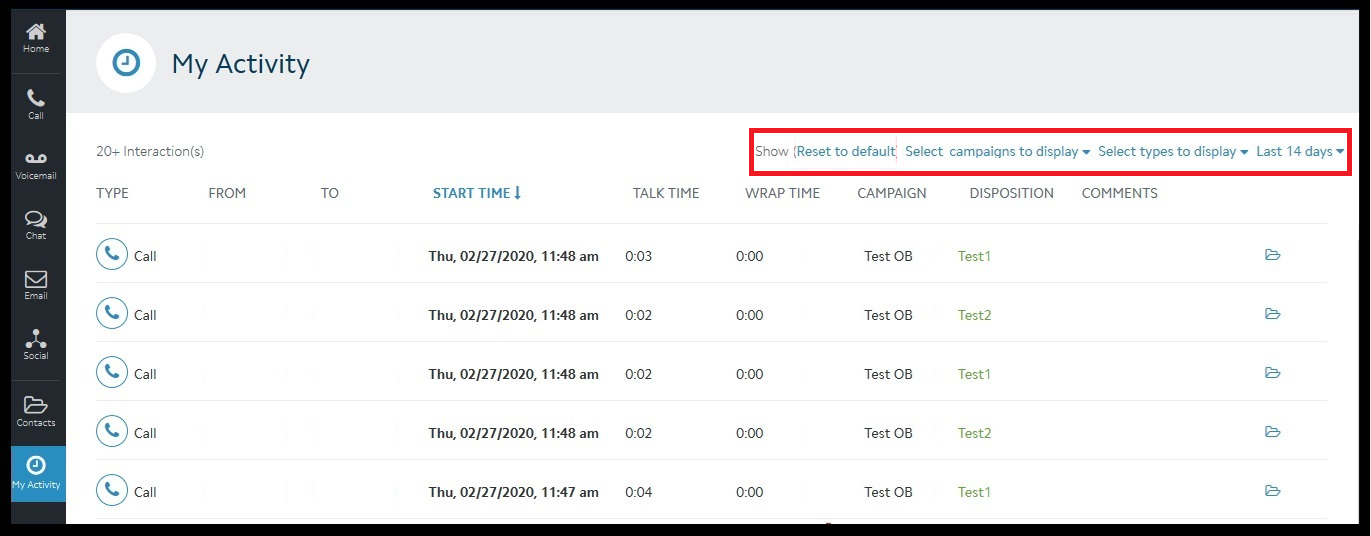The width and height of the screenshot is (1371, 536).
Task: Open the folder icon for 0:03 call row
Action: coord(1272,255)
